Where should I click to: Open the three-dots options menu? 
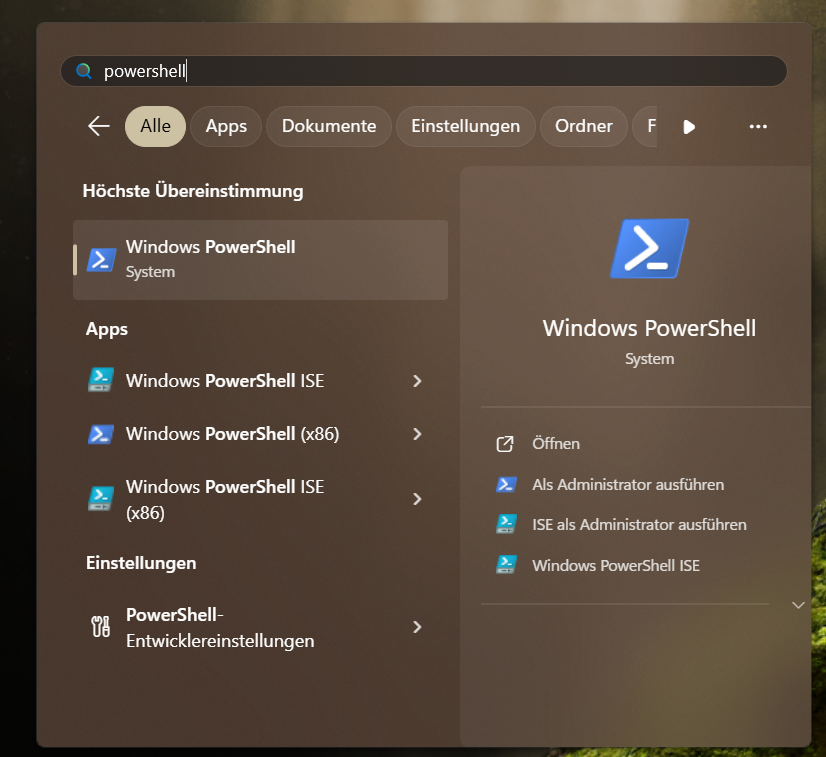pyautogui.click(x=758, y=126)
